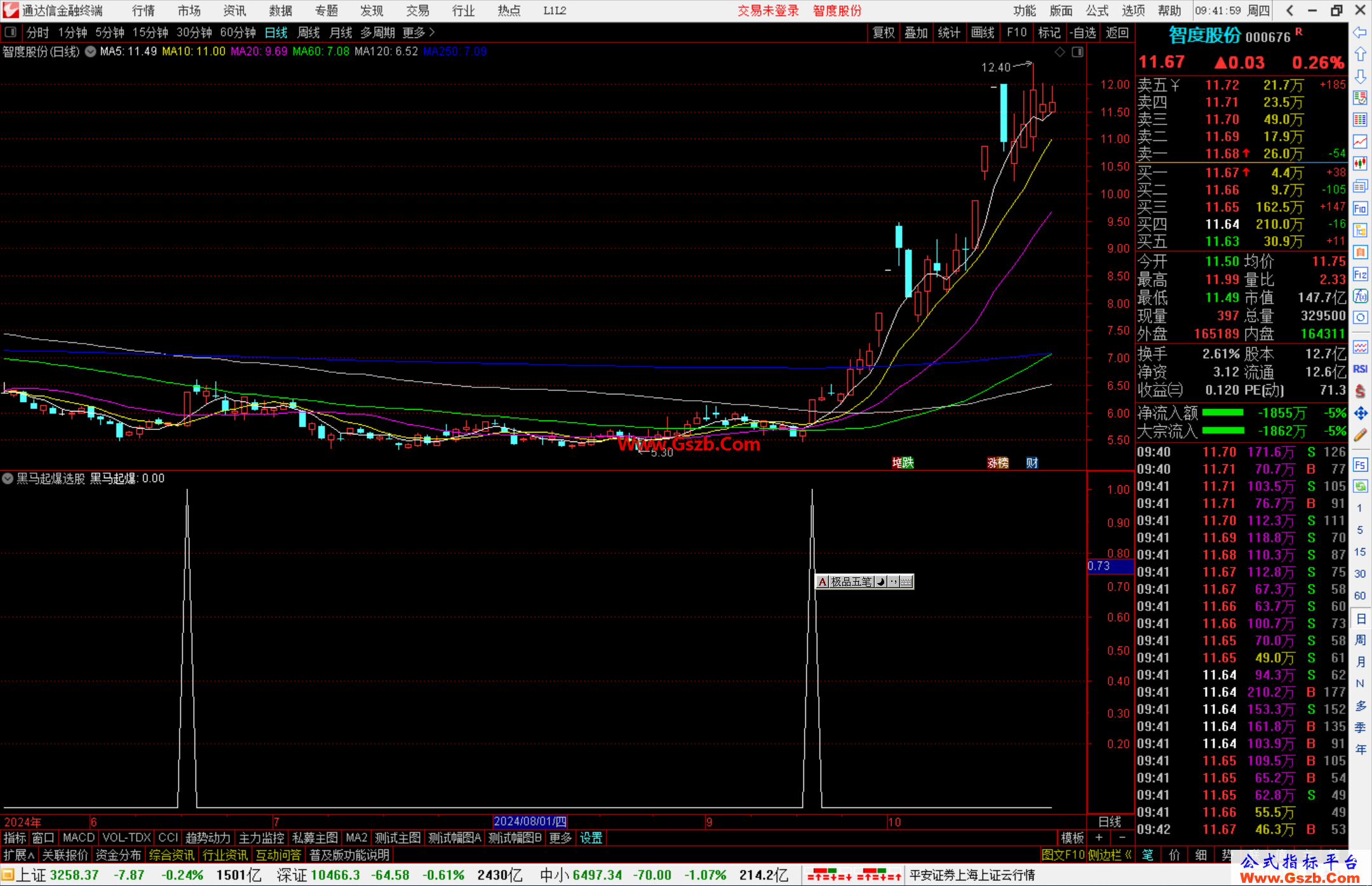The width and height of the screenshot is (1372, 886).
Task: Click the orange document icon in sidebar
Action: [x=1360, y=252]
